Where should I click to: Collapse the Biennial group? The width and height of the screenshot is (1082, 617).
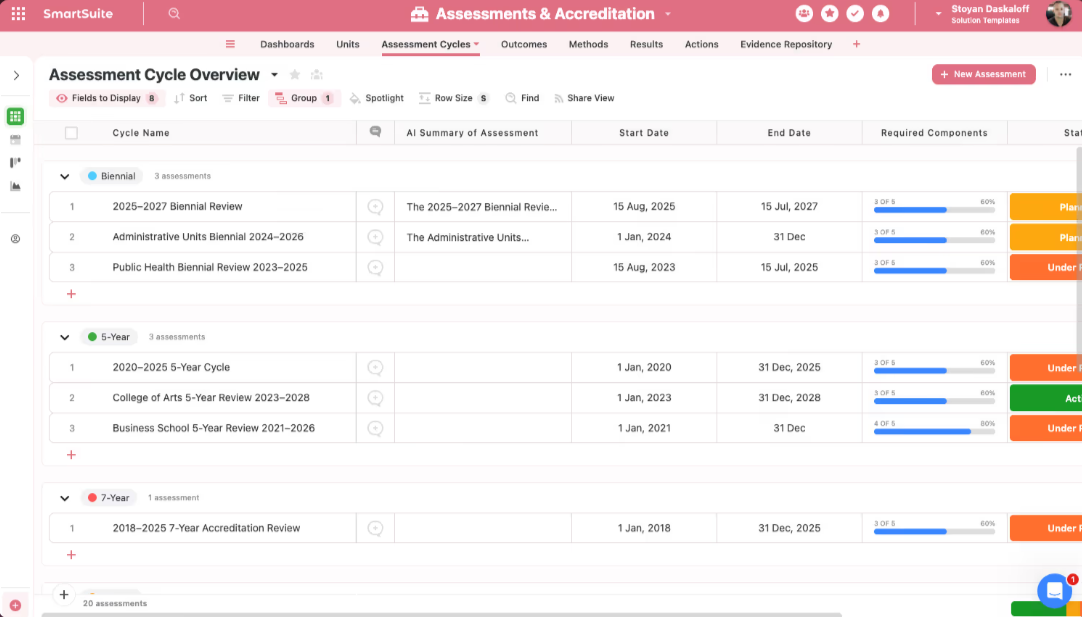[65, 177]
